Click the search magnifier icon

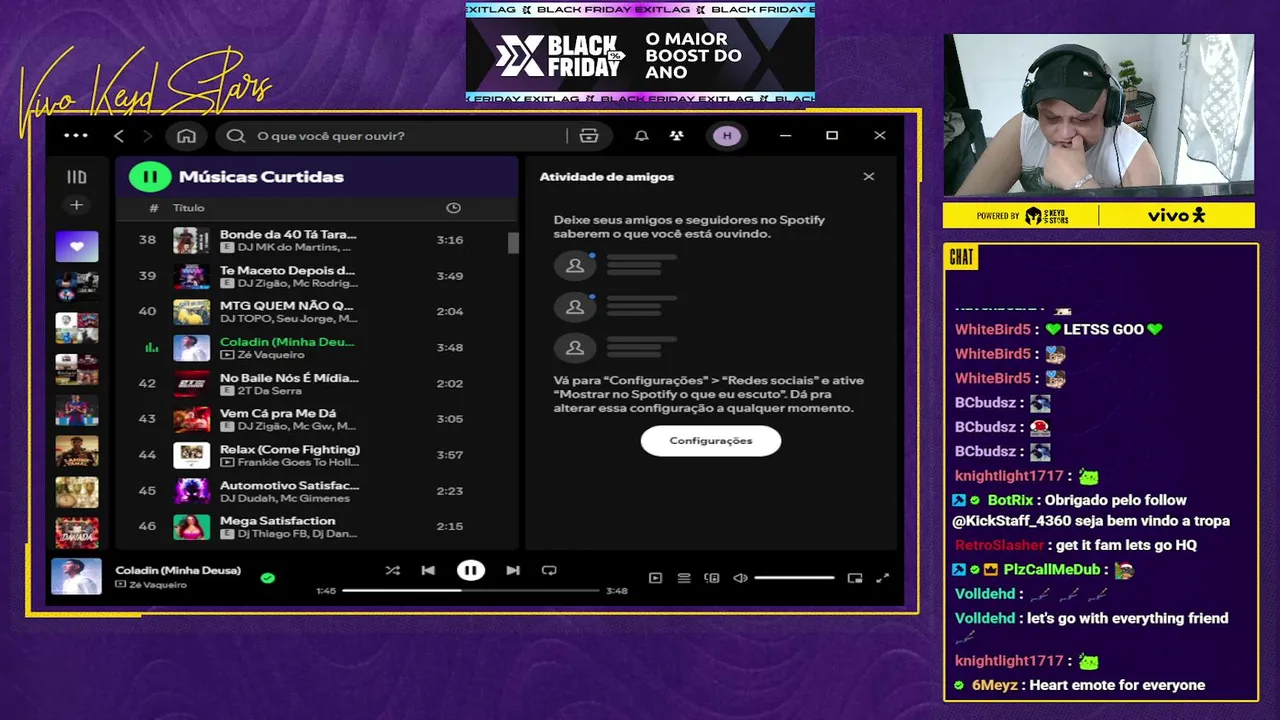click(x=236, y=136)
